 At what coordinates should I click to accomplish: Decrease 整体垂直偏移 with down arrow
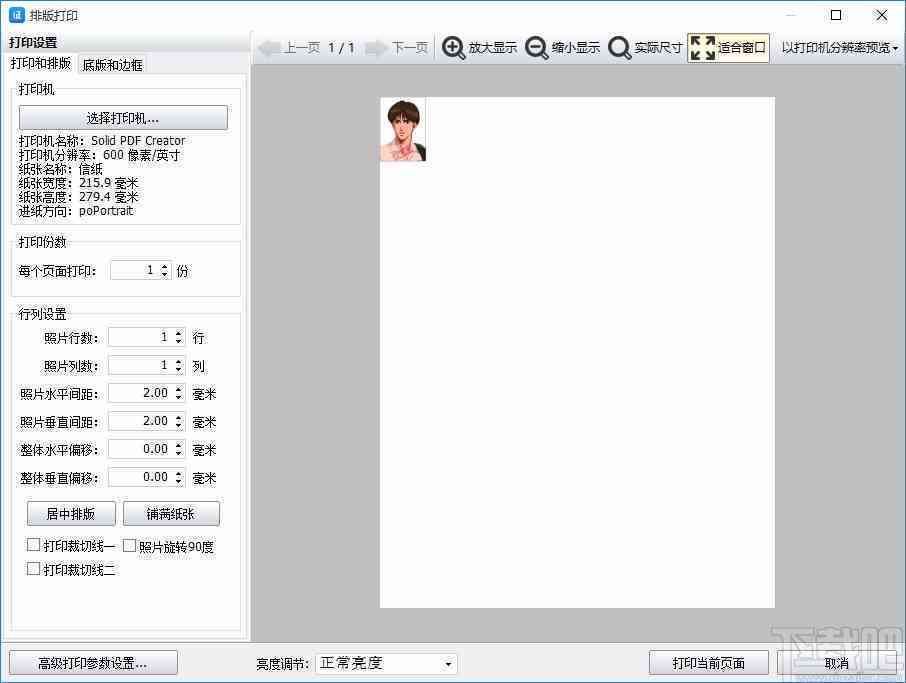[x=179, y=481]
